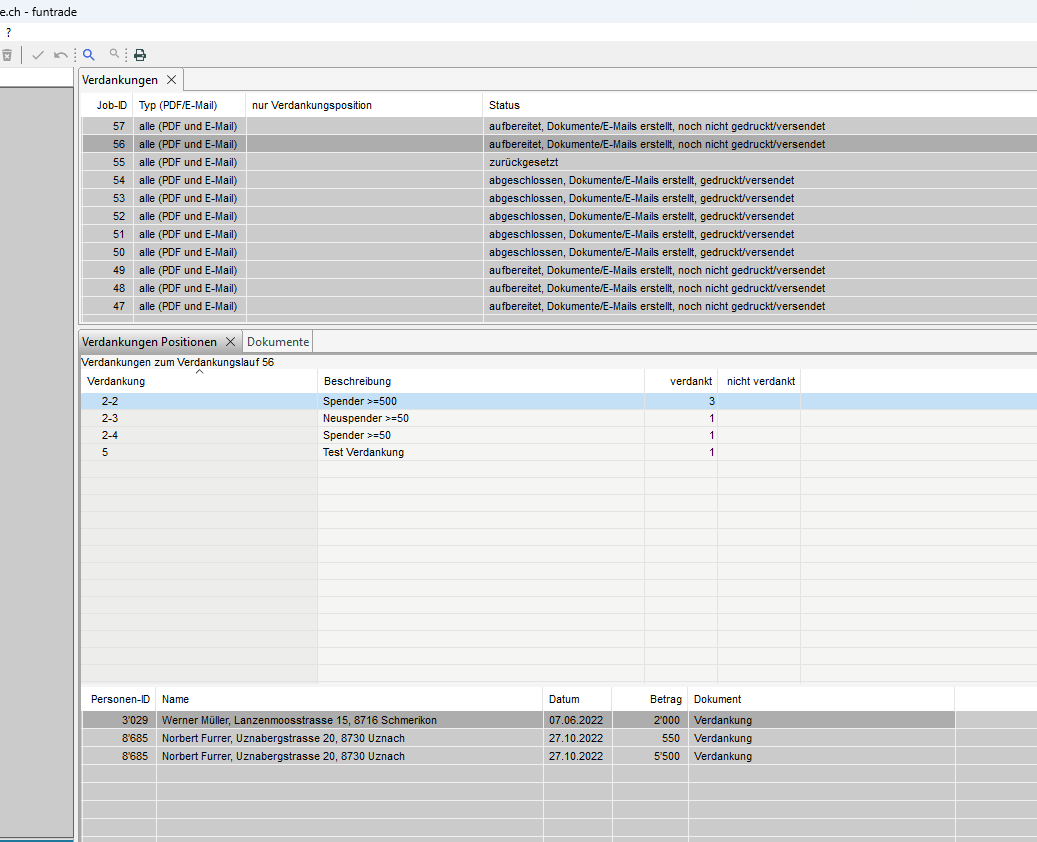The image size is (1037, 842).
Task: Click the Betrag column header
Action: click(x=665, y=699)
